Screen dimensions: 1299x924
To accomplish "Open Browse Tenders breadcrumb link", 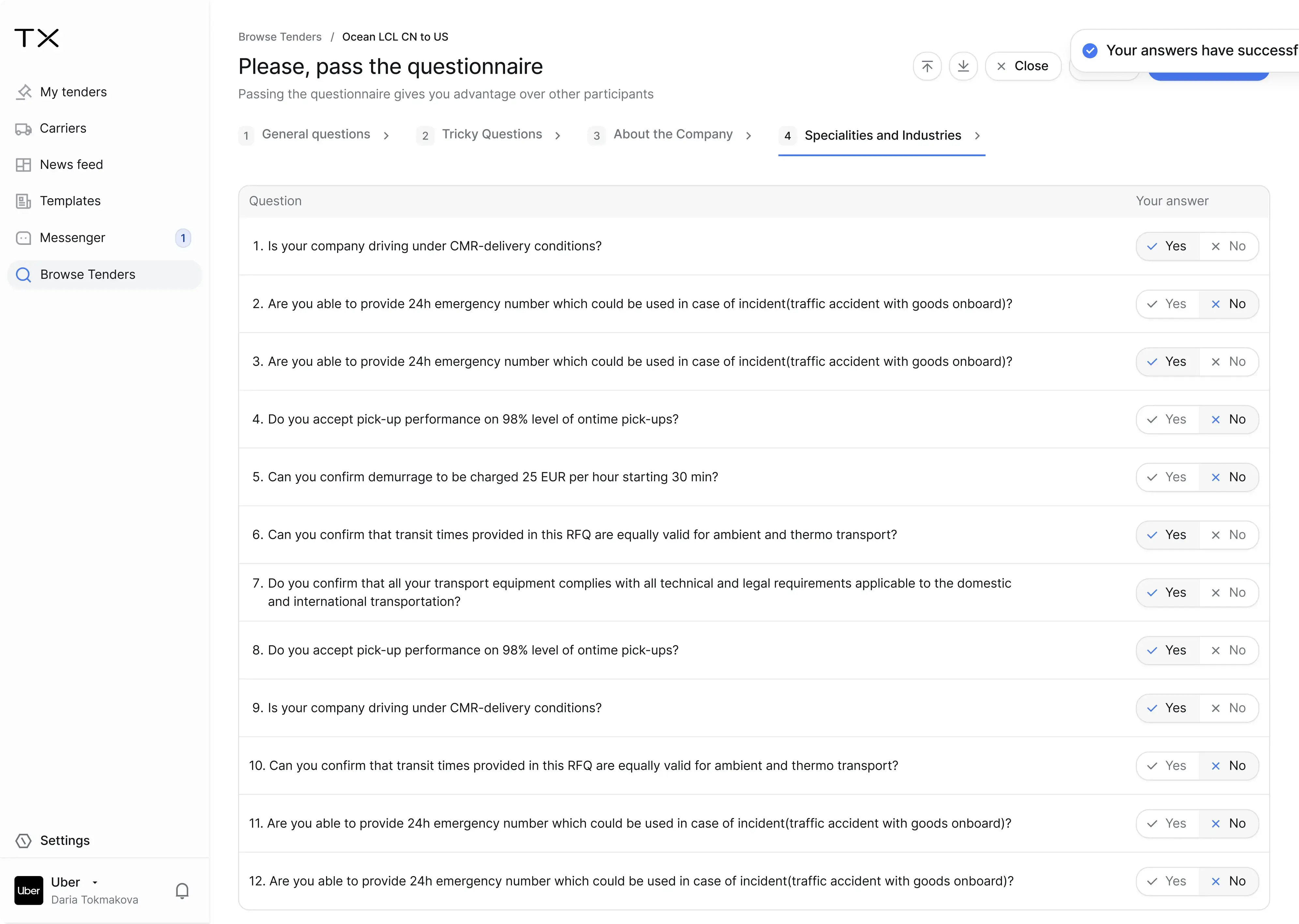I will click(x=279, y=37).
